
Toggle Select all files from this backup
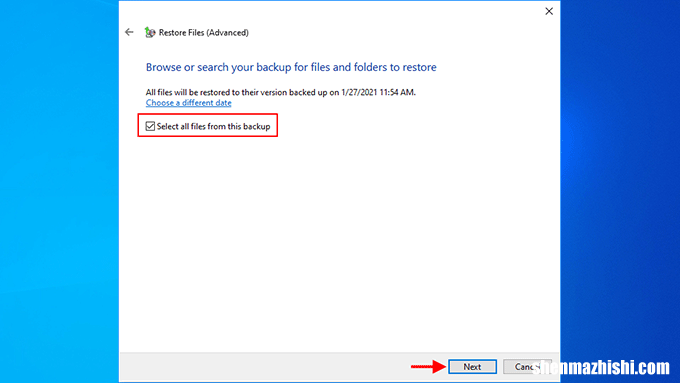coord(150,126)
